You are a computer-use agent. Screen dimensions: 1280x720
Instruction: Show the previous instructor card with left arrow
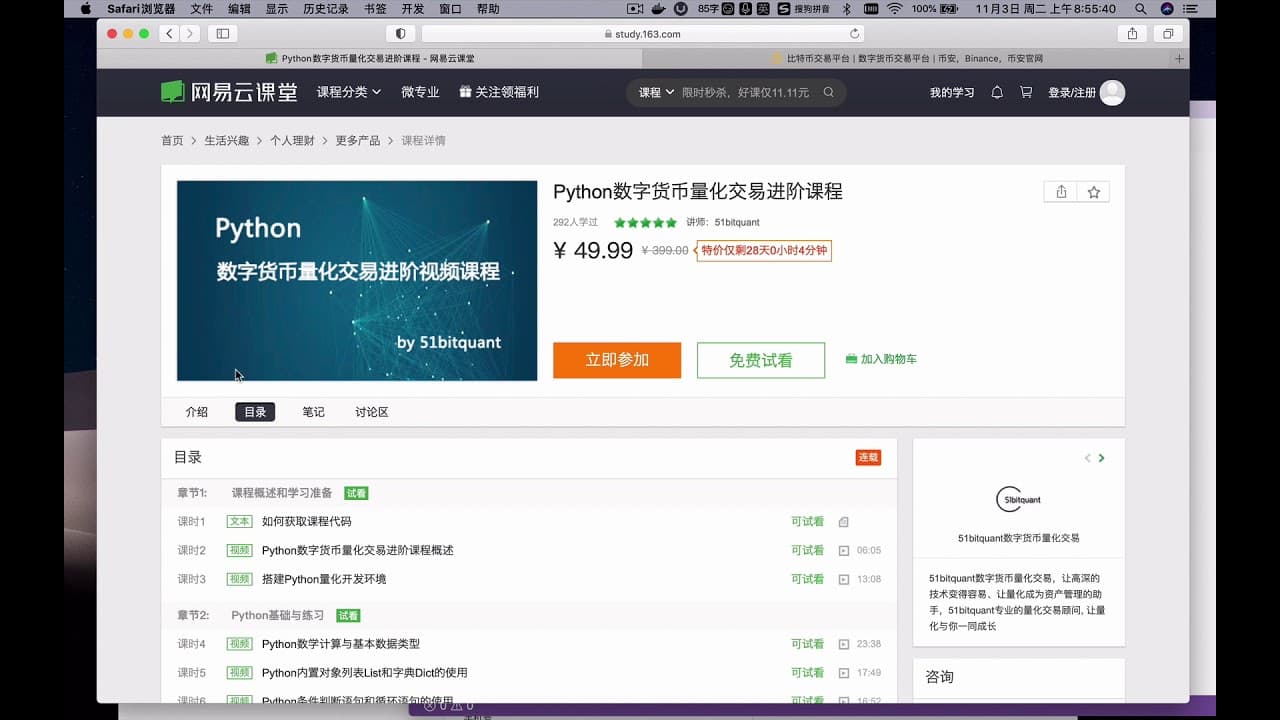tap(1087, 458)
